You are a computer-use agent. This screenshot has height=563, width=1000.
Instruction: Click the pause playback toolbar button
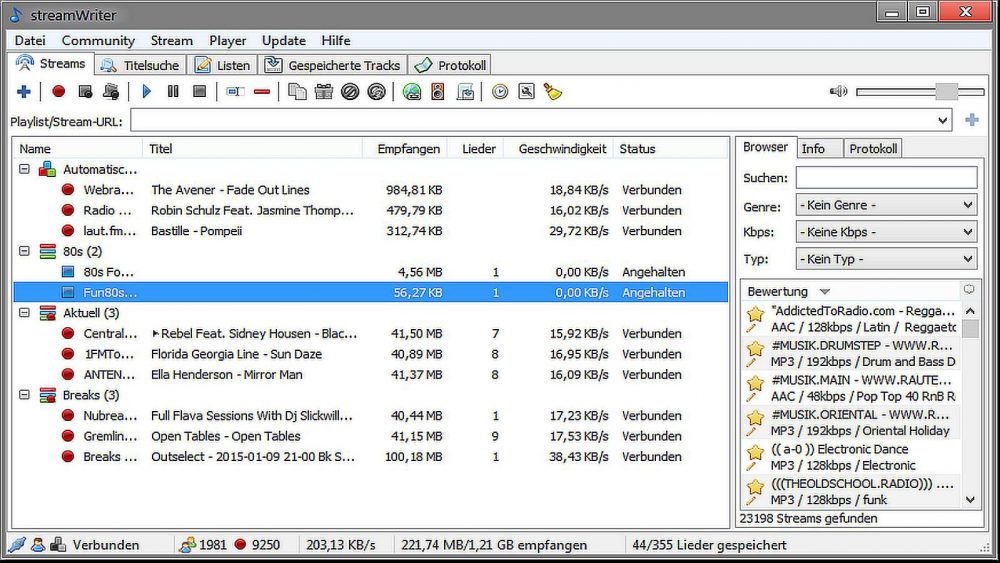[x=173, y=92]
